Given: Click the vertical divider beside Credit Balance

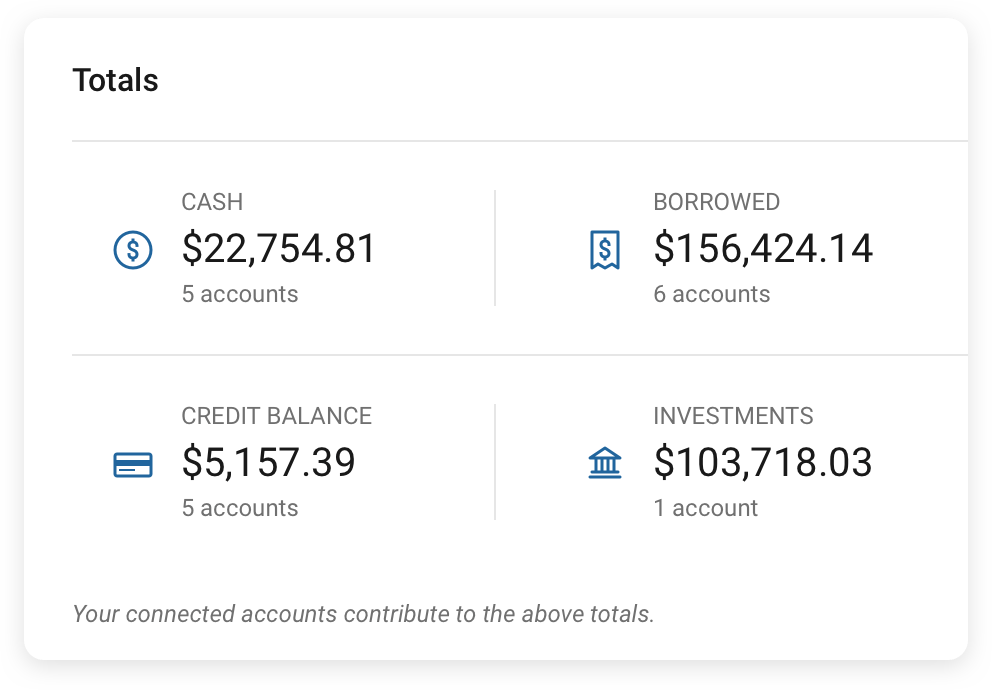Looking at the screenshot, I should [x=495, y=462].
